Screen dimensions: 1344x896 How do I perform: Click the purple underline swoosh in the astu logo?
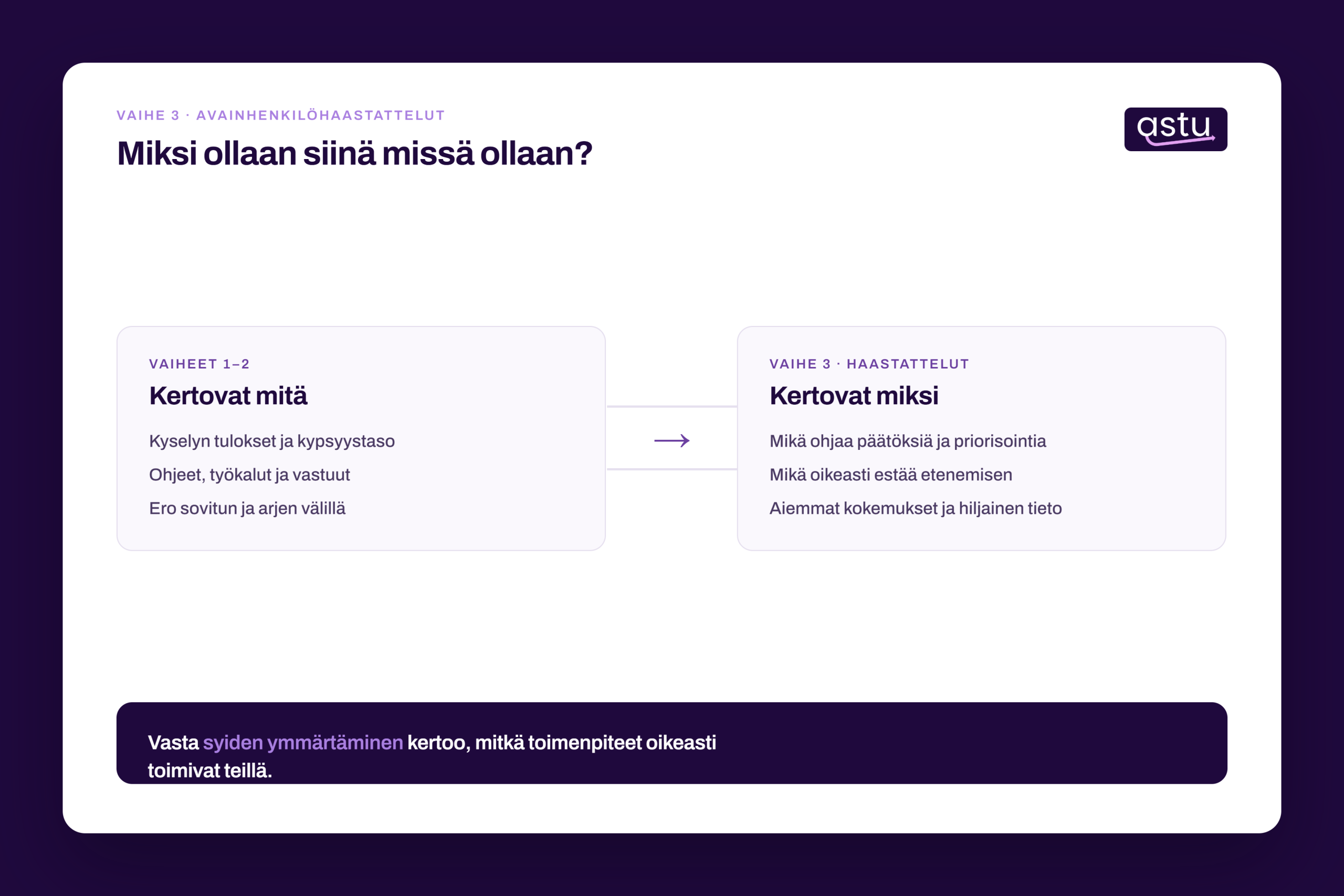(x=1180, y=141)
